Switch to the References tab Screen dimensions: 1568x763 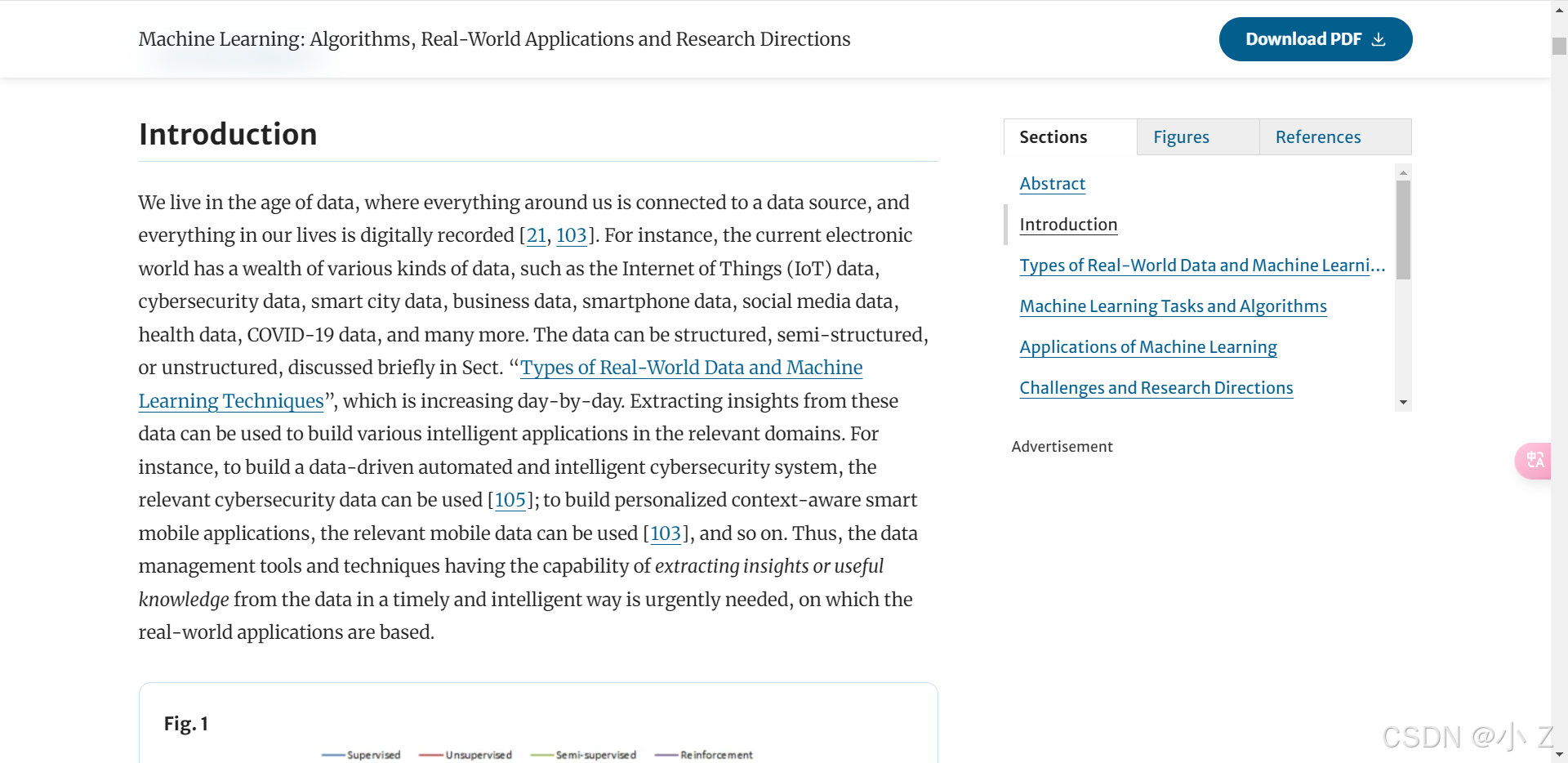(1334, 137)
